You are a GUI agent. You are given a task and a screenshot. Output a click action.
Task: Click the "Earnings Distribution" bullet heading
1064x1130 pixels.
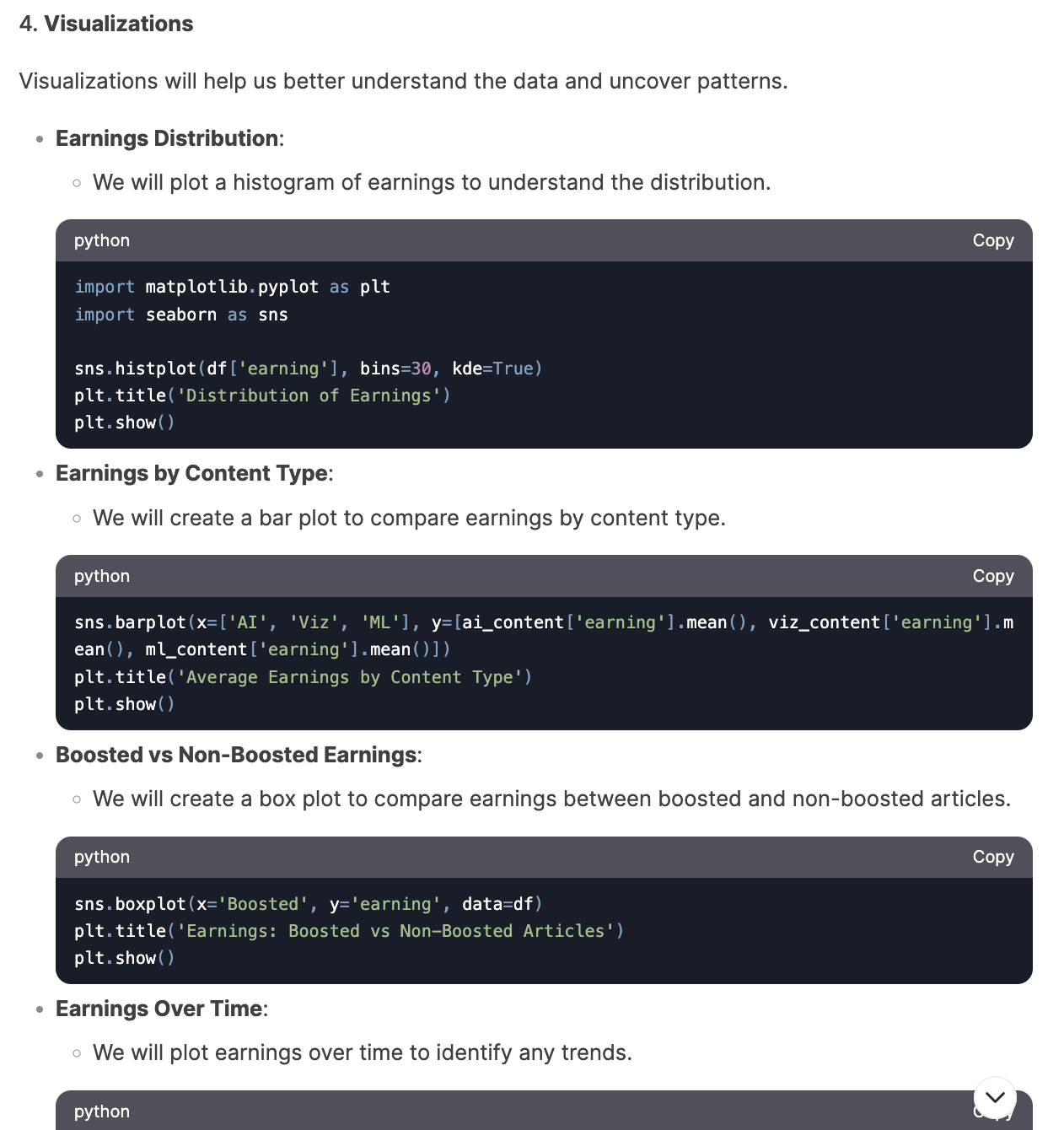coord(167,138)
